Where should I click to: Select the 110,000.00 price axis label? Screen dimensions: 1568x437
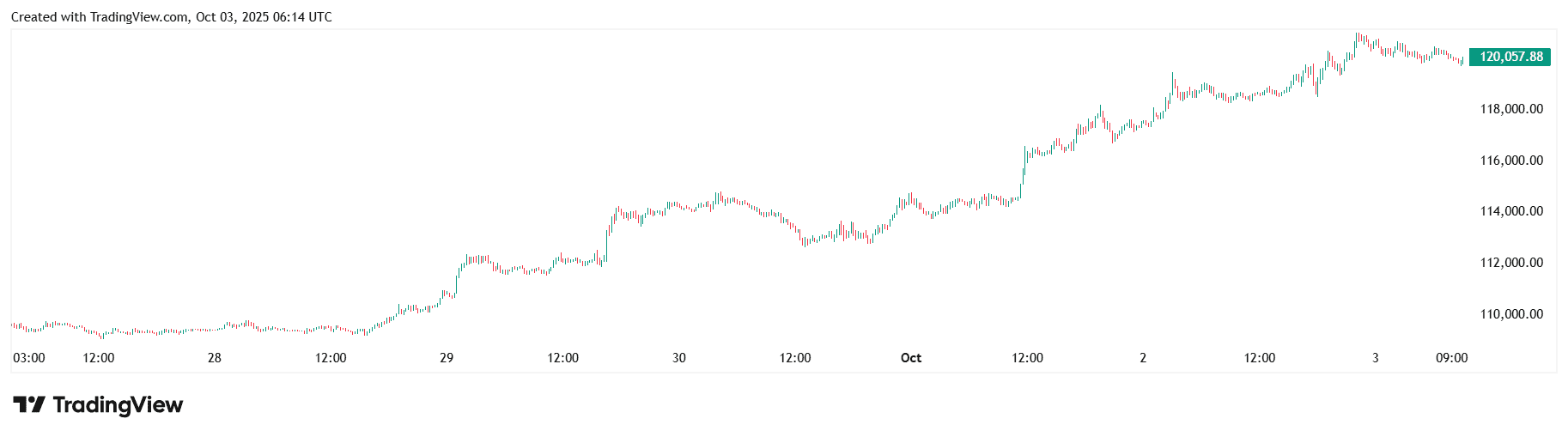tap(1510, 314)
